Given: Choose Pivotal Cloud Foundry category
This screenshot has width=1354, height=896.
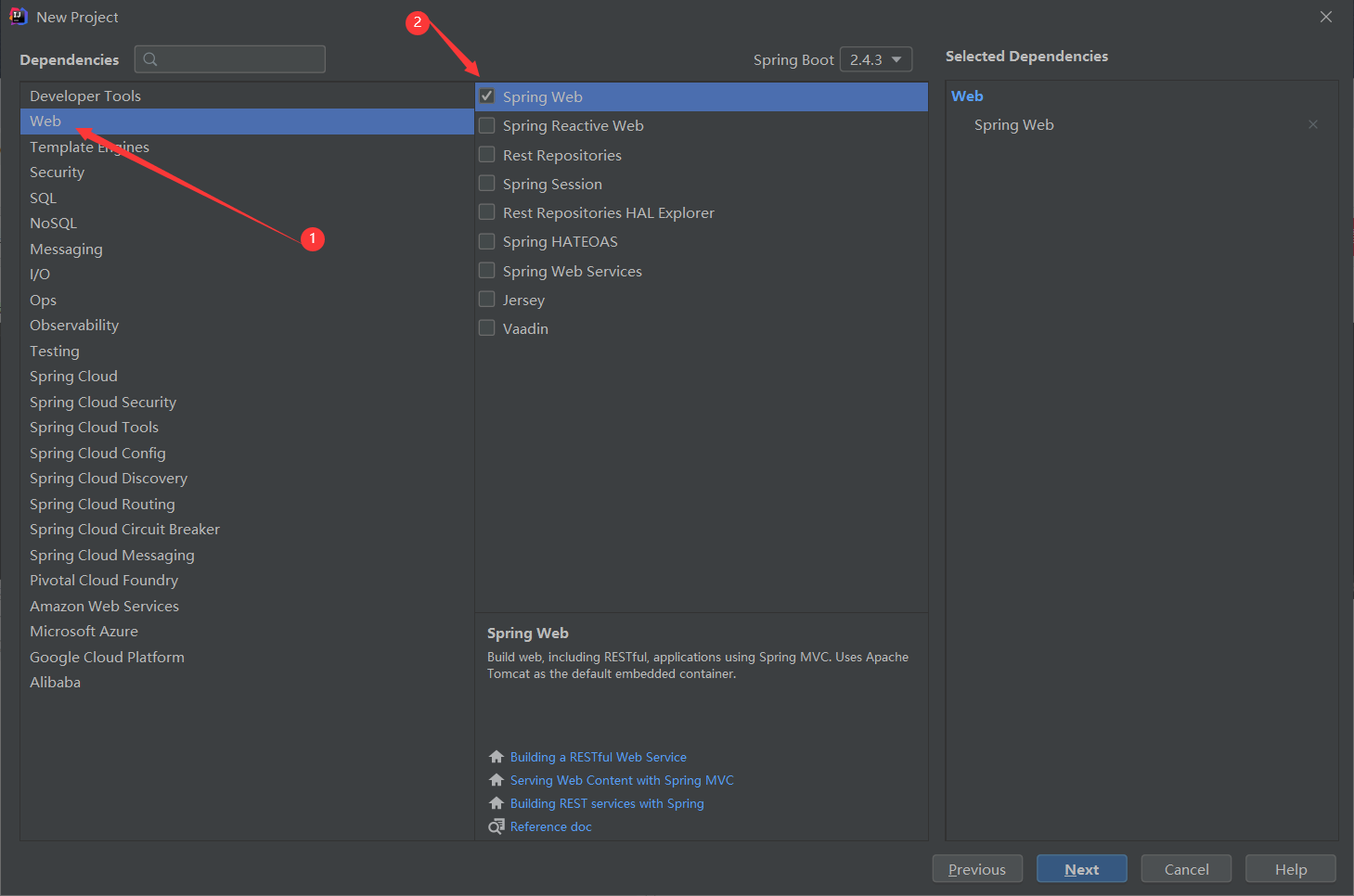Looking at the screenshot, I should 247,581.
